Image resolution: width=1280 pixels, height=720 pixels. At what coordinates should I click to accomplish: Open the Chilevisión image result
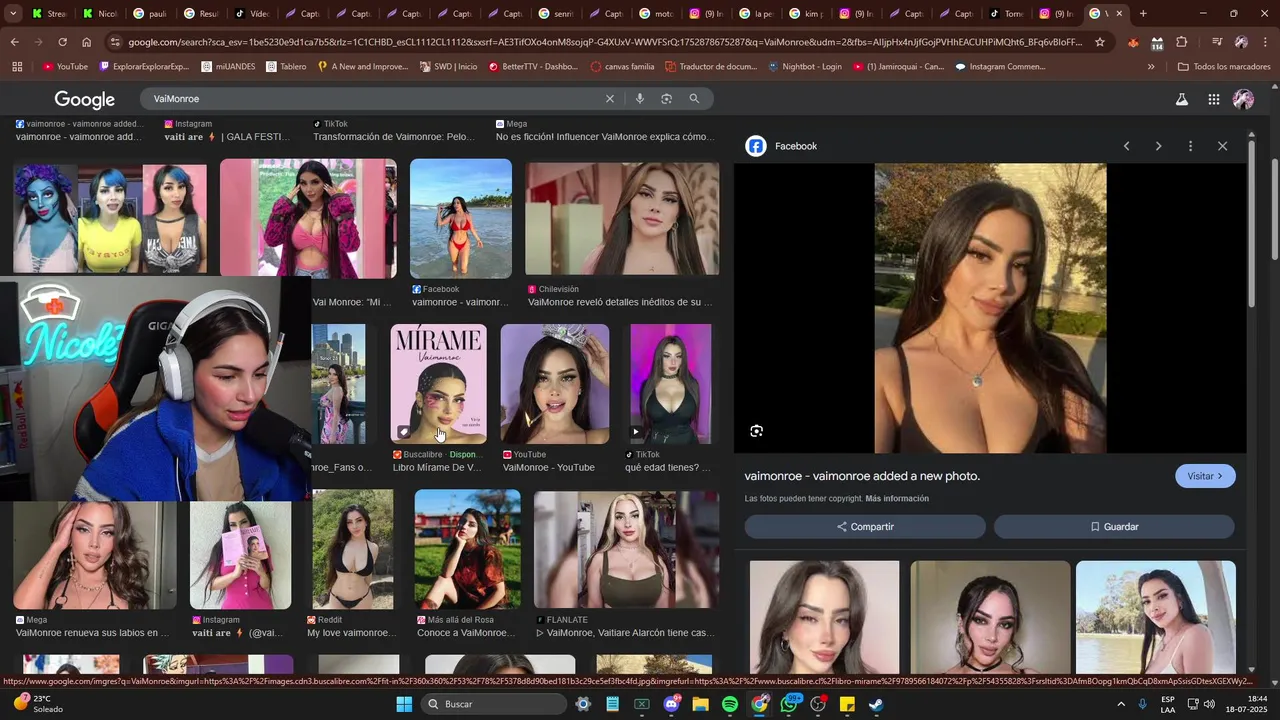pyautogui.click(x=622, y=218)
